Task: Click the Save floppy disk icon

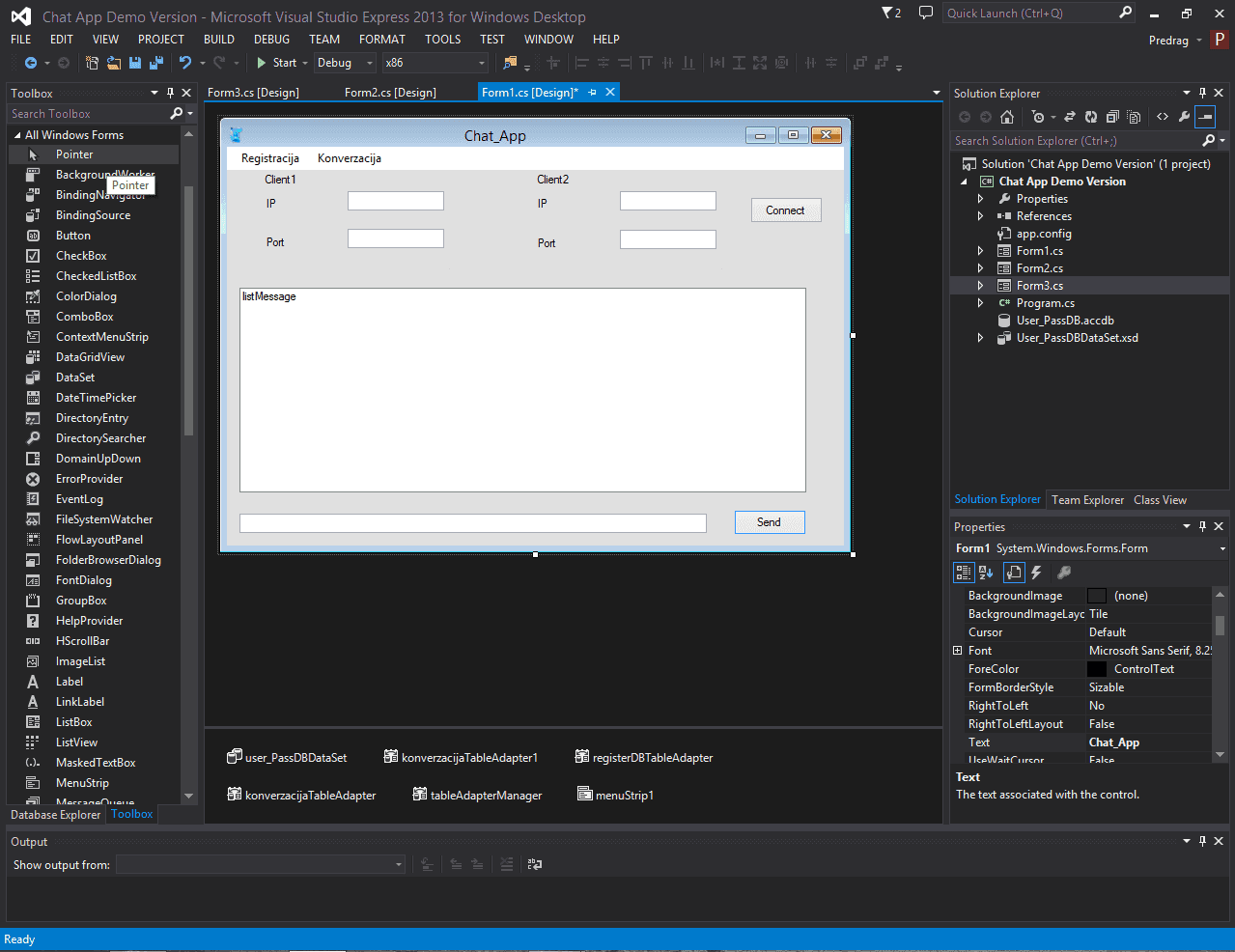Action: [135, 63]
